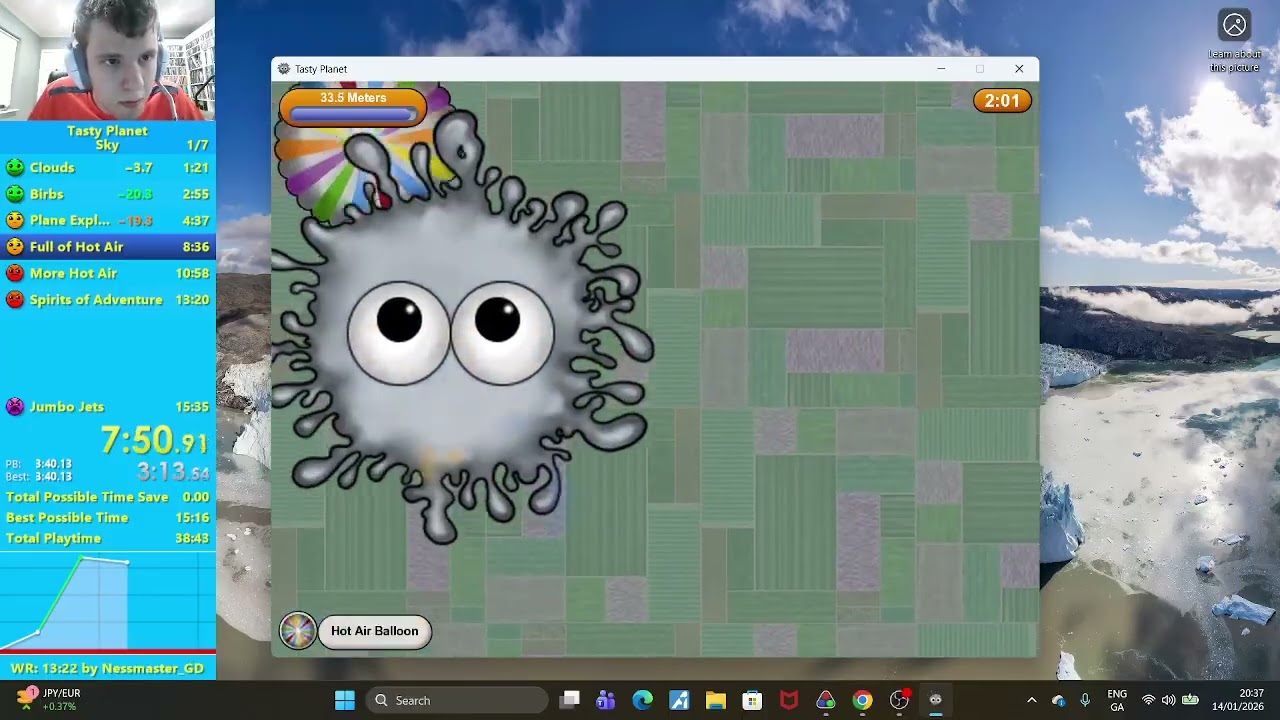Click the Tasty Planet Sky title header
This screenshot has width=1280, height=720.
click(x=107, y=138)
